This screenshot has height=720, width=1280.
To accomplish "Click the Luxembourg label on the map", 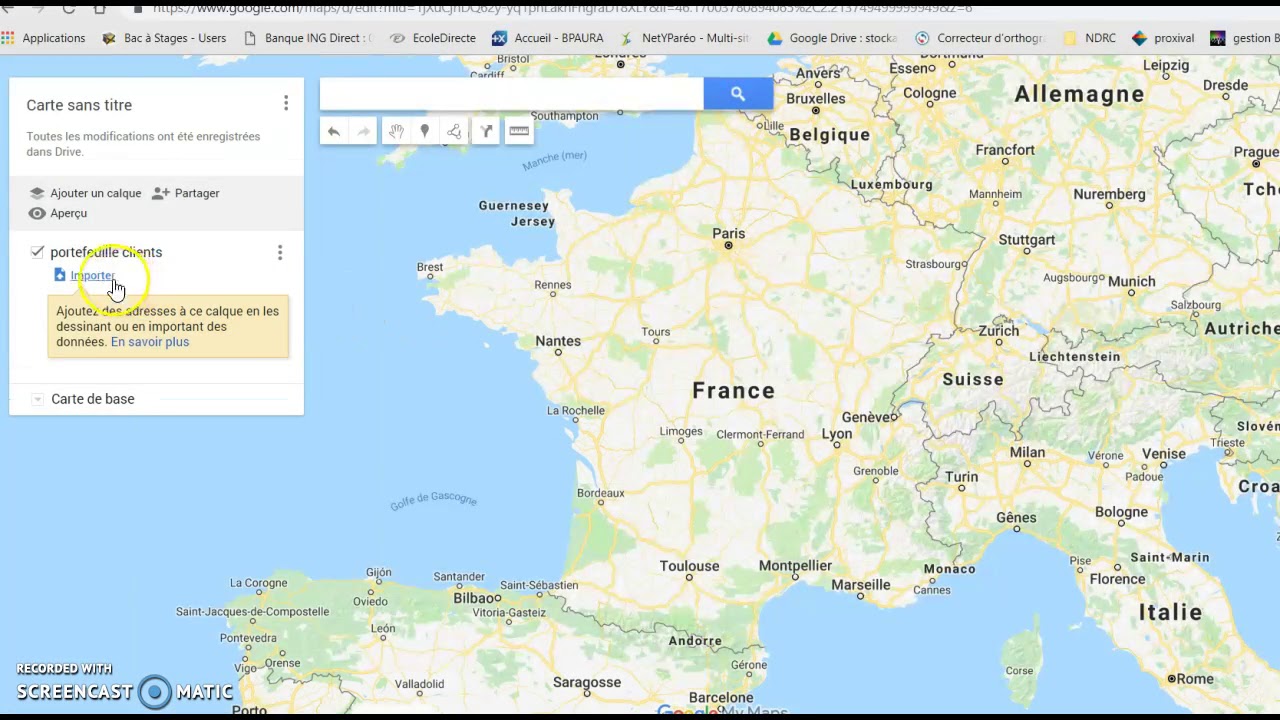I will (891, 185).
